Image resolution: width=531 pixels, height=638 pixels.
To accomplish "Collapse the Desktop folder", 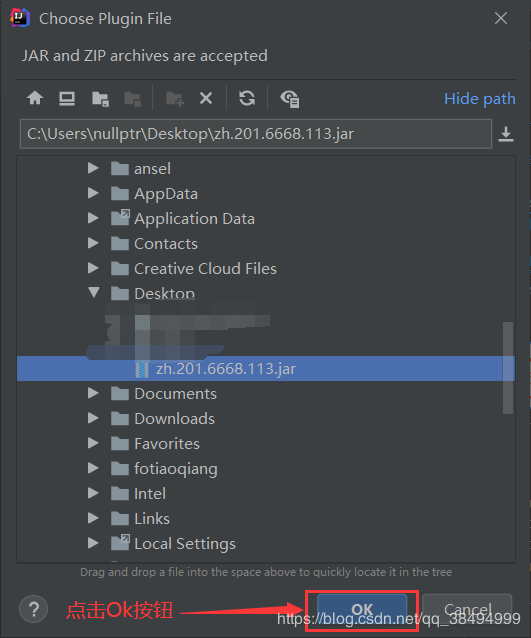I will (x=94, y=293).
